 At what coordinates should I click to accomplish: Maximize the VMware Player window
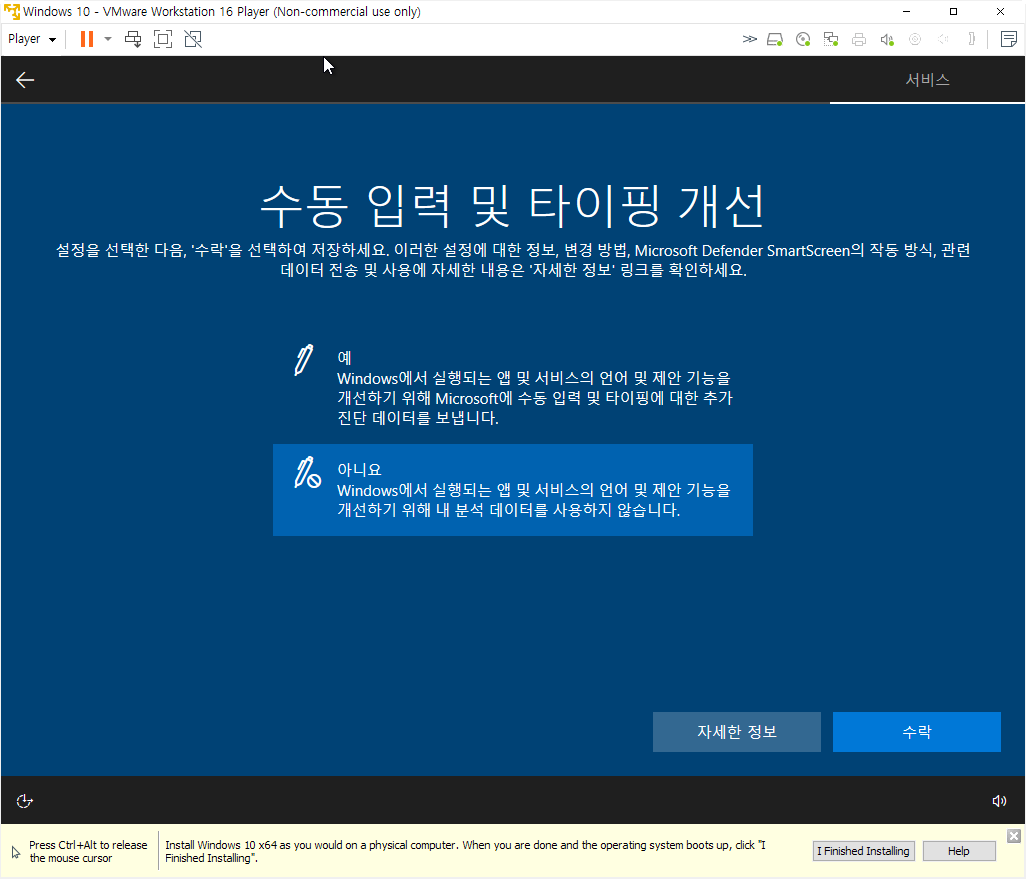coord(953,12)
